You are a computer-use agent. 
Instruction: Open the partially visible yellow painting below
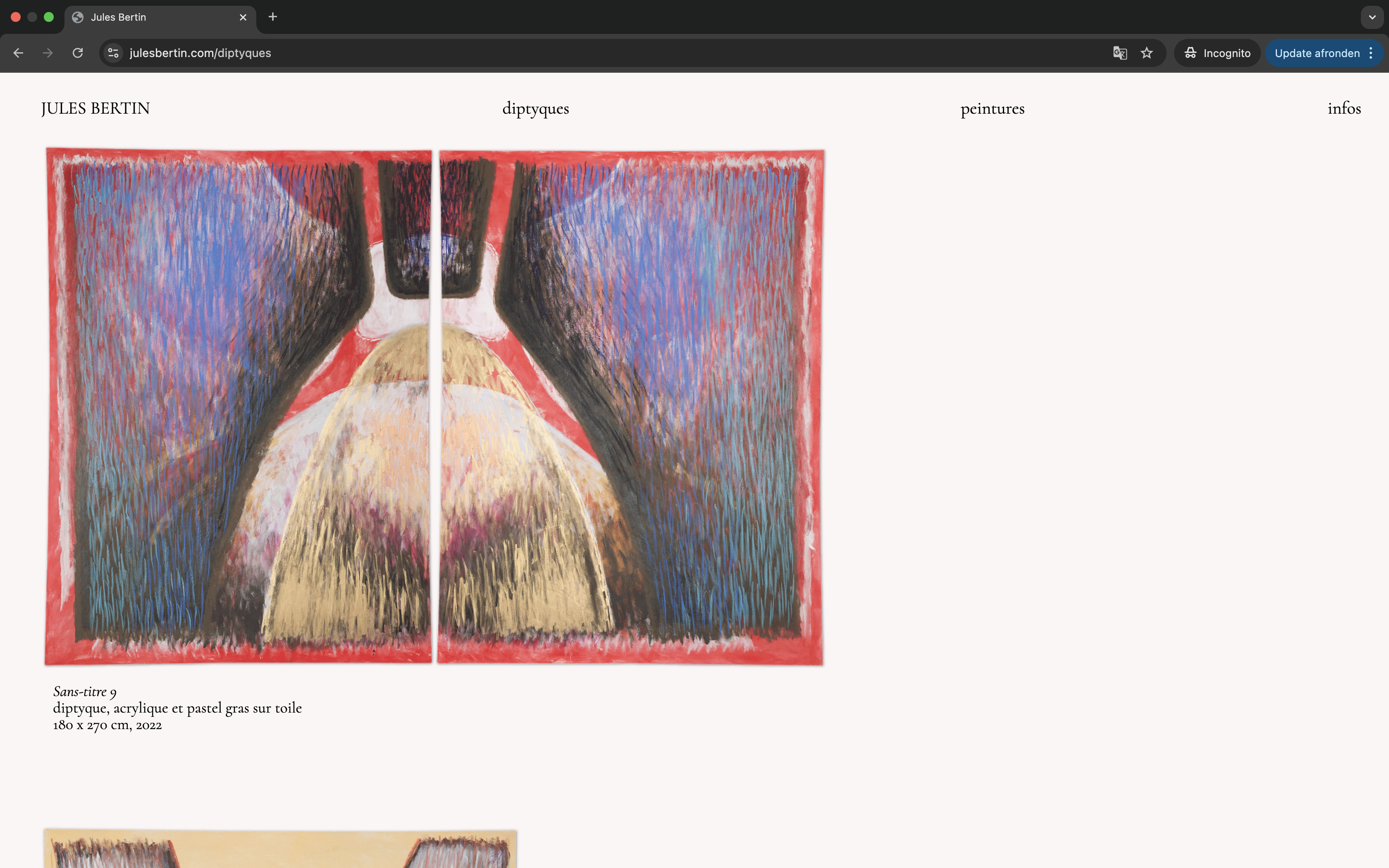280,849
